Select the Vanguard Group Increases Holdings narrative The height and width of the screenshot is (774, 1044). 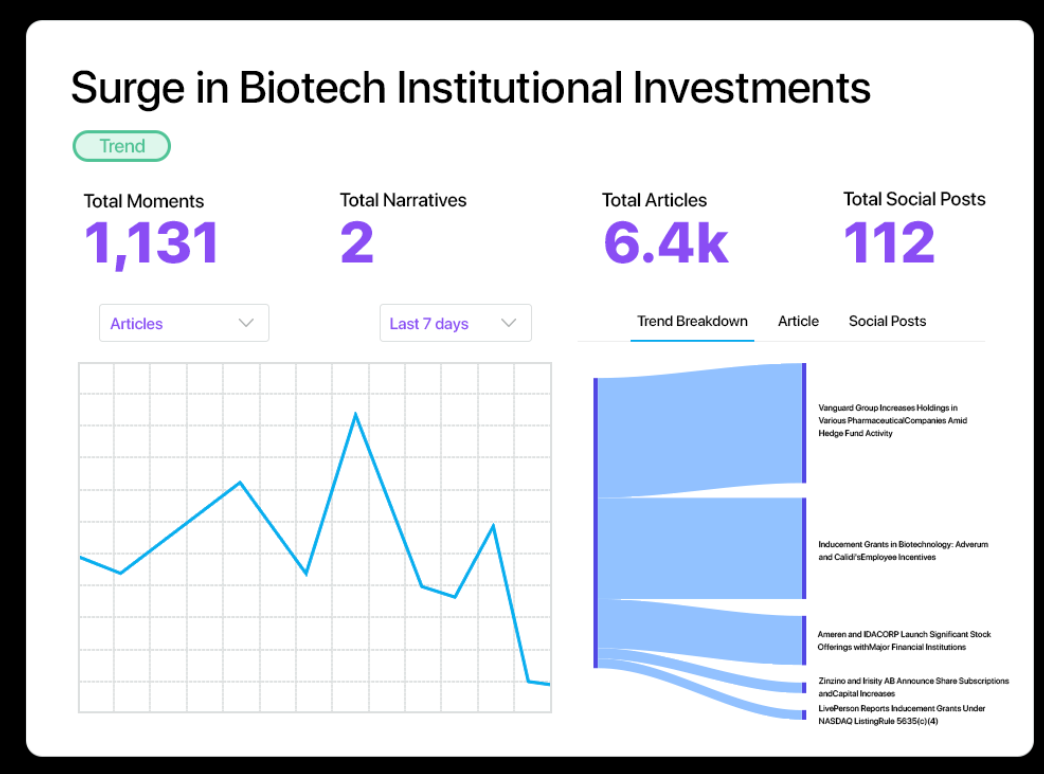click(888, 421)
